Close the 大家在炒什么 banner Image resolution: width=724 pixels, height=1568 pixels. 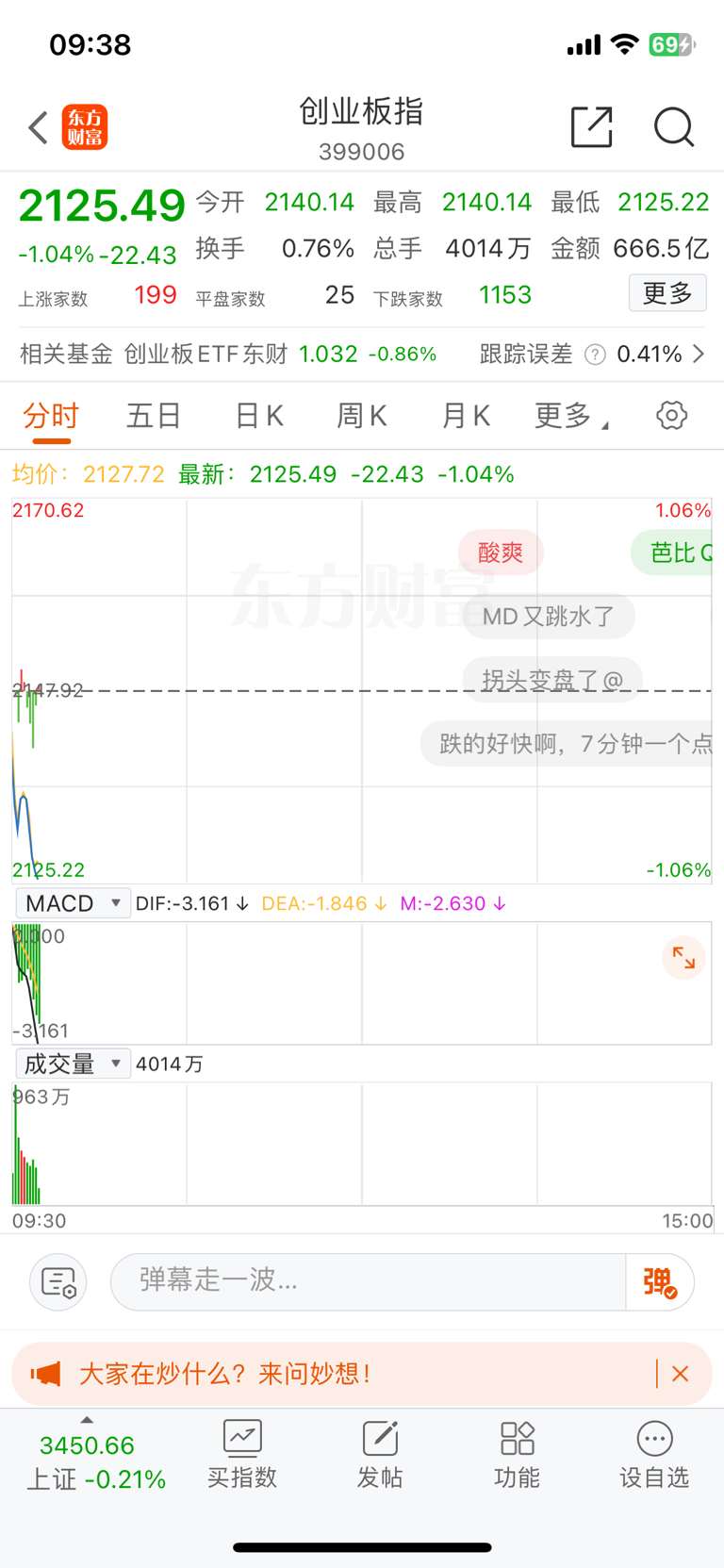(x=680, y=1374)
